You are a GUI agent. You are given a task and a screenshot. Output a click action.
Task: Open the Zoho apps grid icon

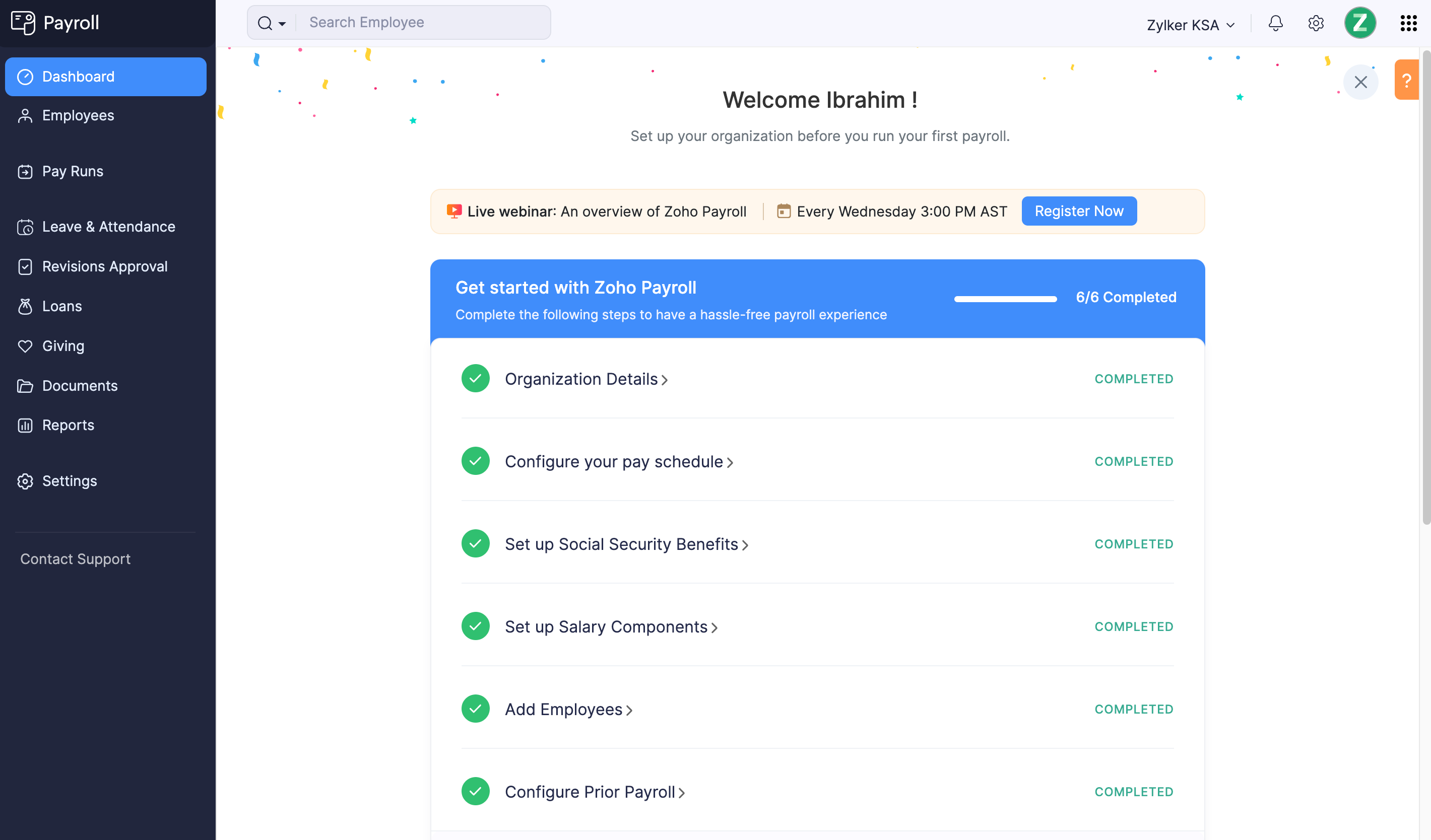coord(1409,23)
